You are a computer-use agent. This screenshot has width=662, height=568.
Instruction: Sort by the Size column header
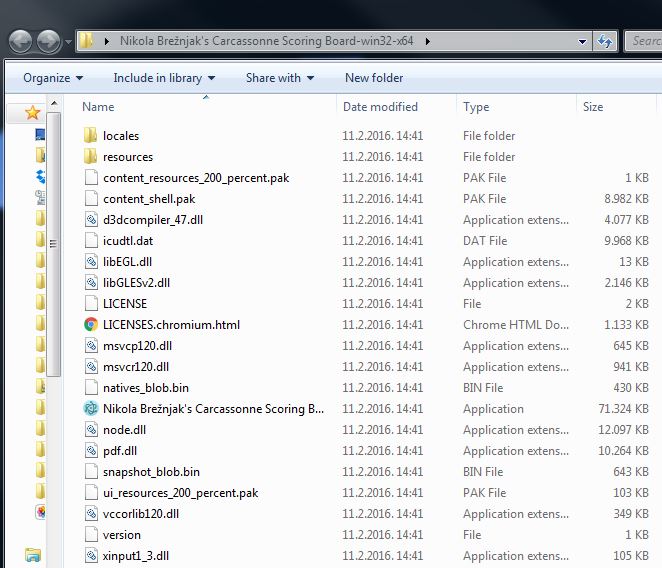[593, 107]
